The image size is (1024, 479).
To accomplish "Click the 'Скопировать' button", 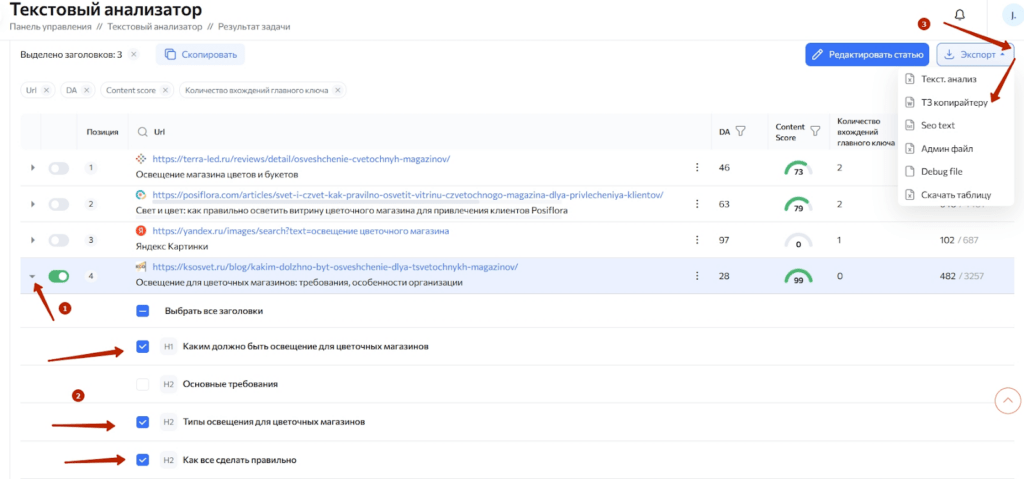I will pos(200,54).
